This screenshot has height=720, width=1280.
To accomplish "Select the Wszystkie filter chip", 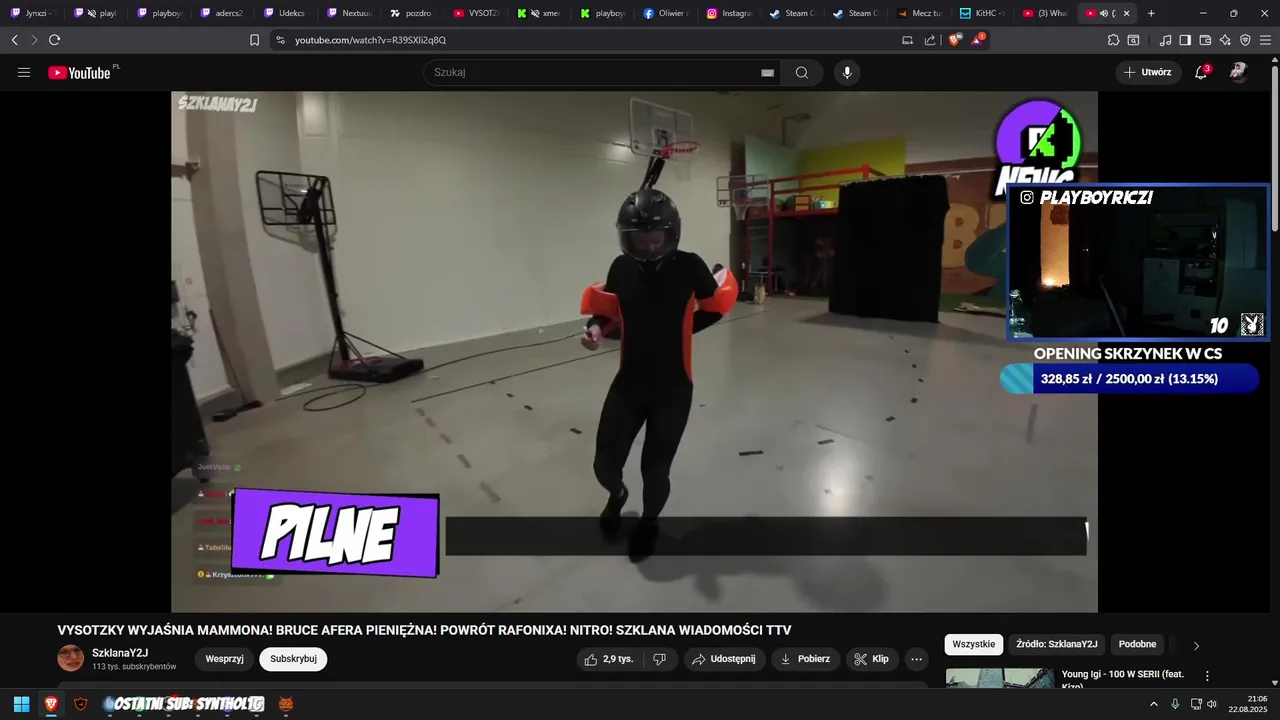I will point(974,644).
